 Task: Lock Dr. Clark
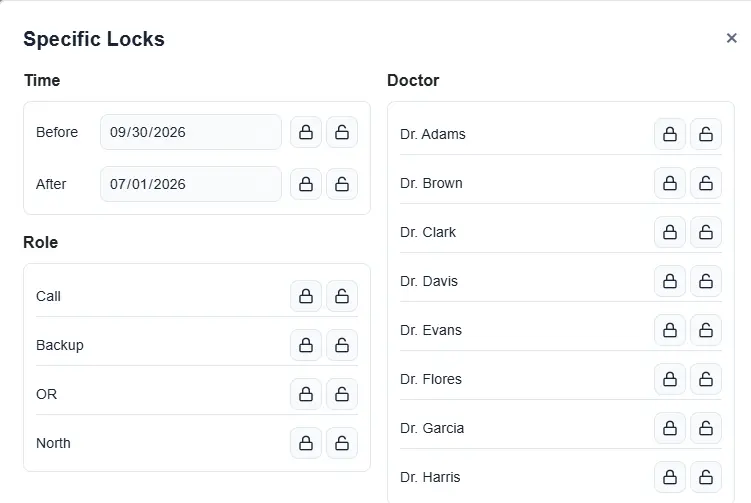pos(670,232)
